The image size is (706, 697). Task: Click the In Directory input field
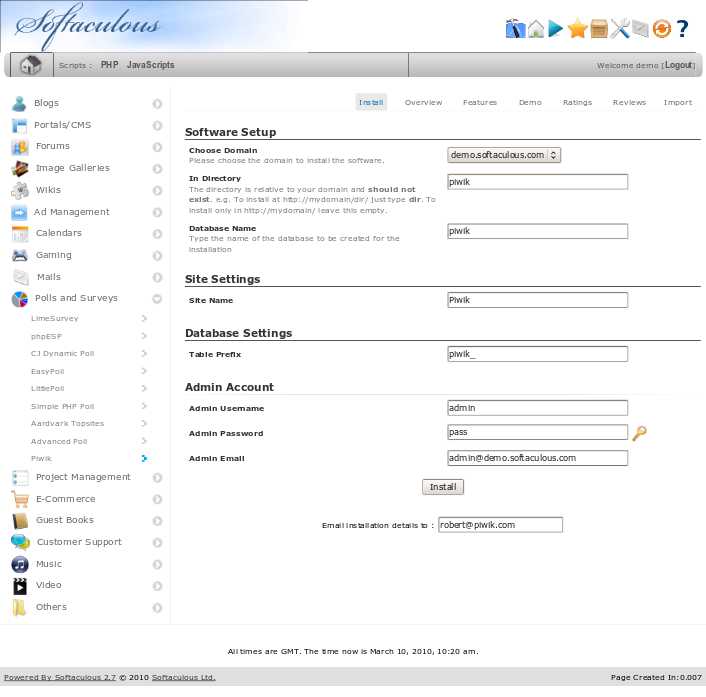[x=538, y=182]
